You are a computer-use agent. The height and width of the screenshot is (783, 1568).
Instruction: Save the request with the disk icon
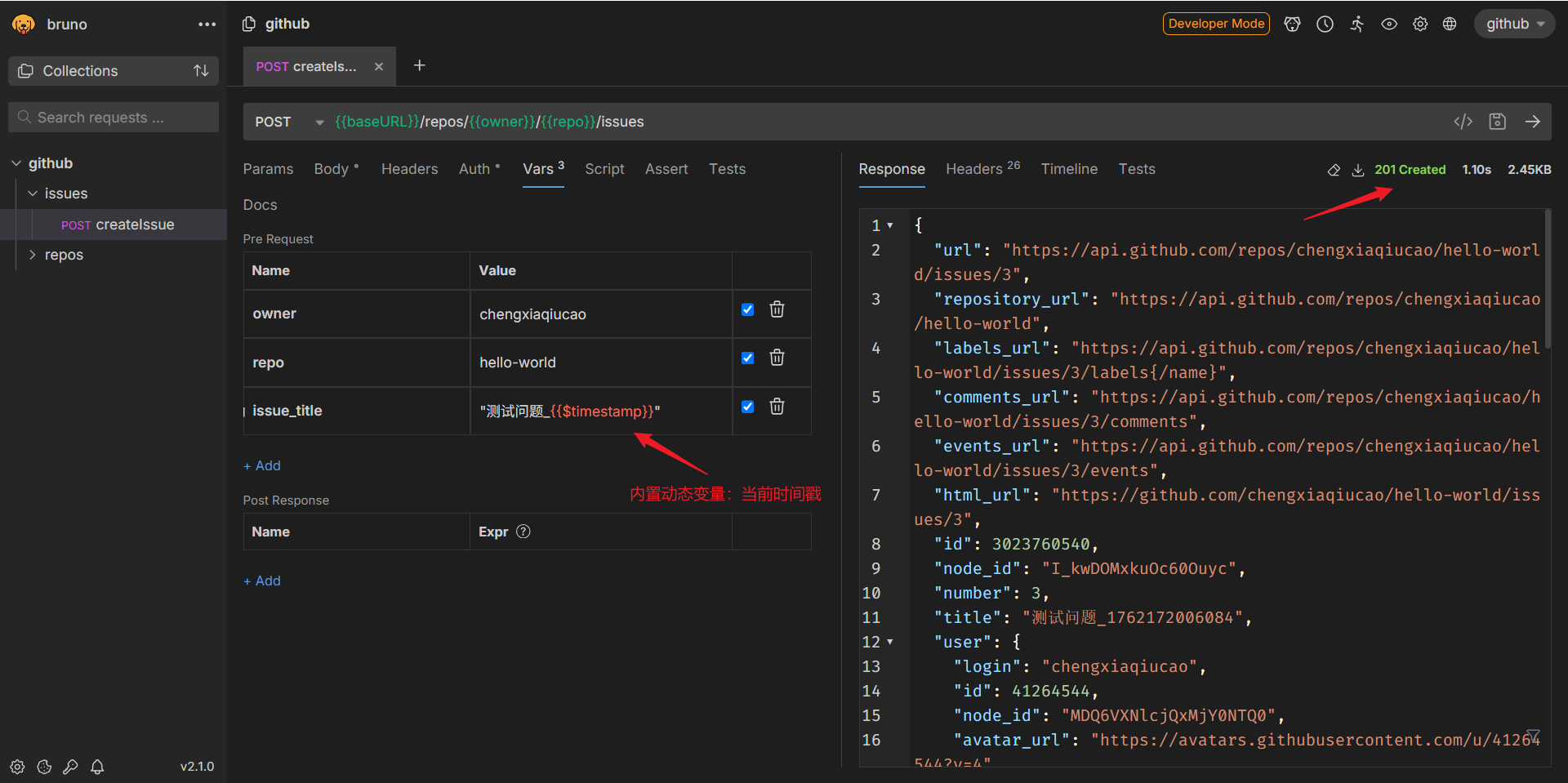pyautogui.click(x=1498, y=122)
